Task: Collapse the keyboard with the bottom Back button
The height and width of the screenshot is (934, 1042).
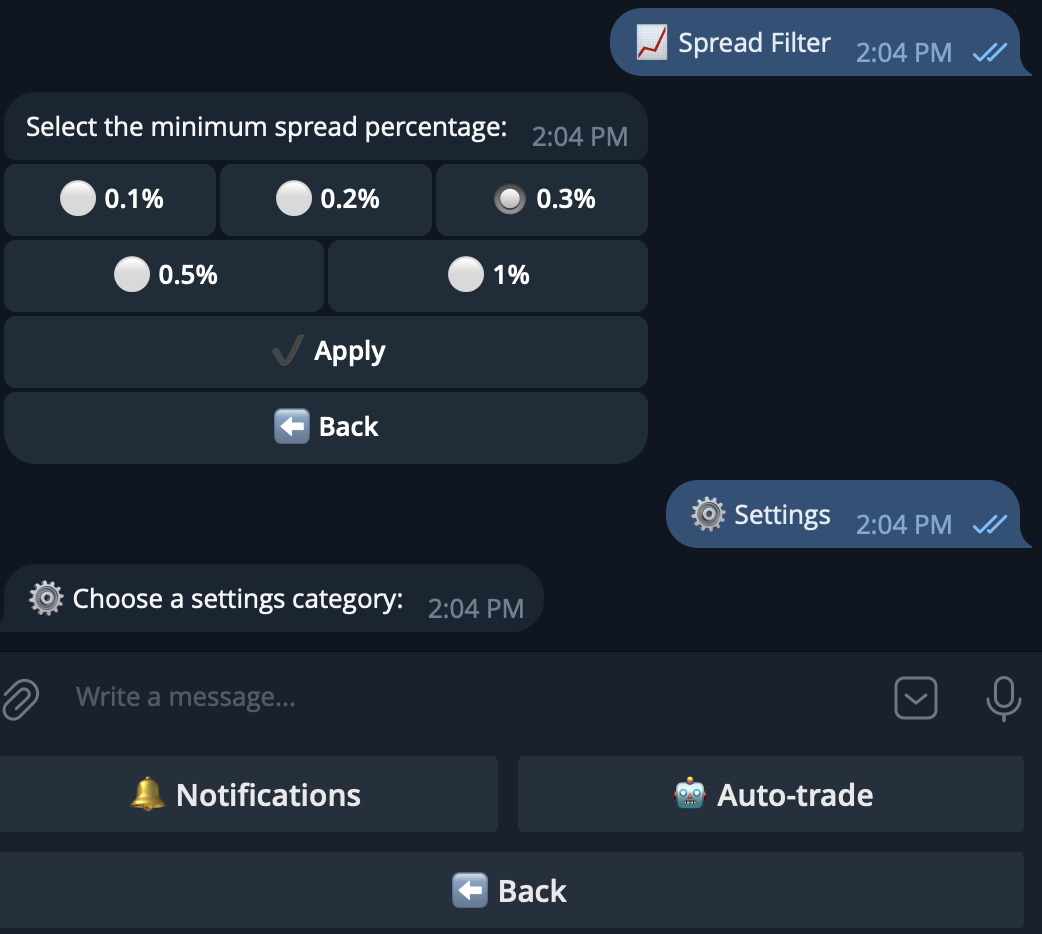Action: click(521, 890)
